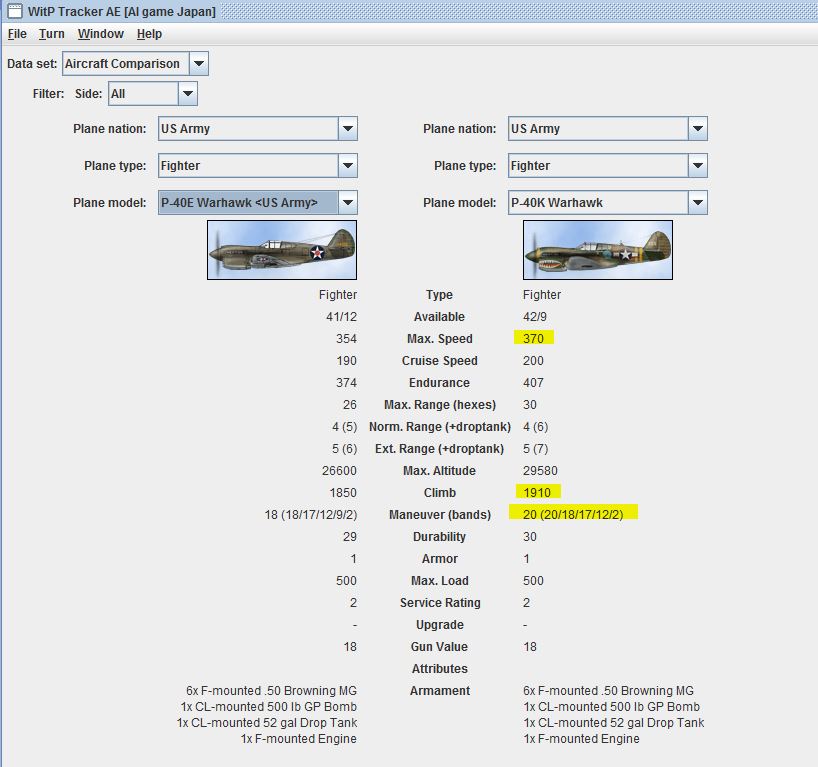
Task: Click the Max. Speed row label
Action: pyautogui.click(x=439, y=339)
